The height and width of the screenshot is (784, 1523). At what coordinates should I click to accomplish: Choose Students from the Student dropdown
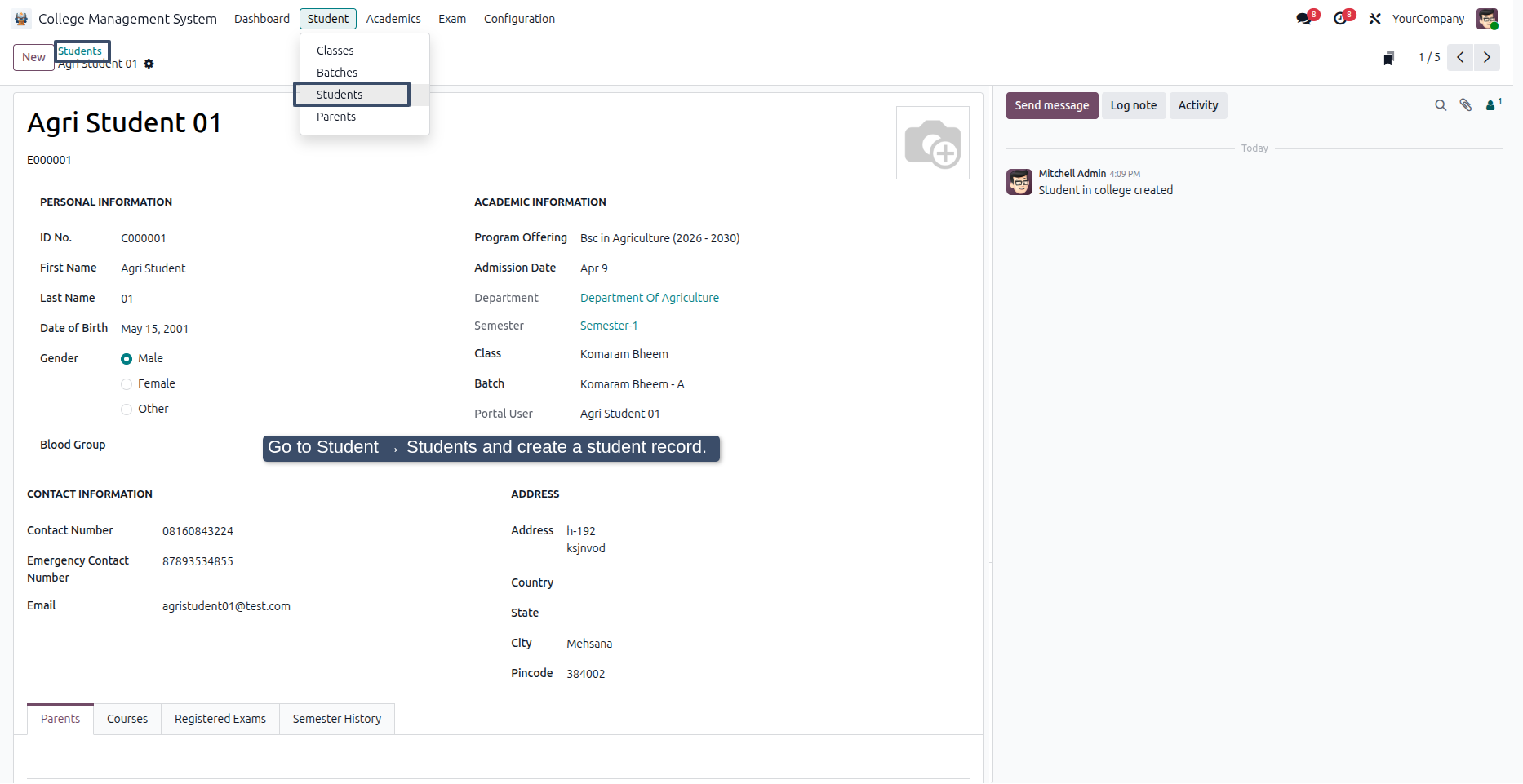click(x=364, y=95)
